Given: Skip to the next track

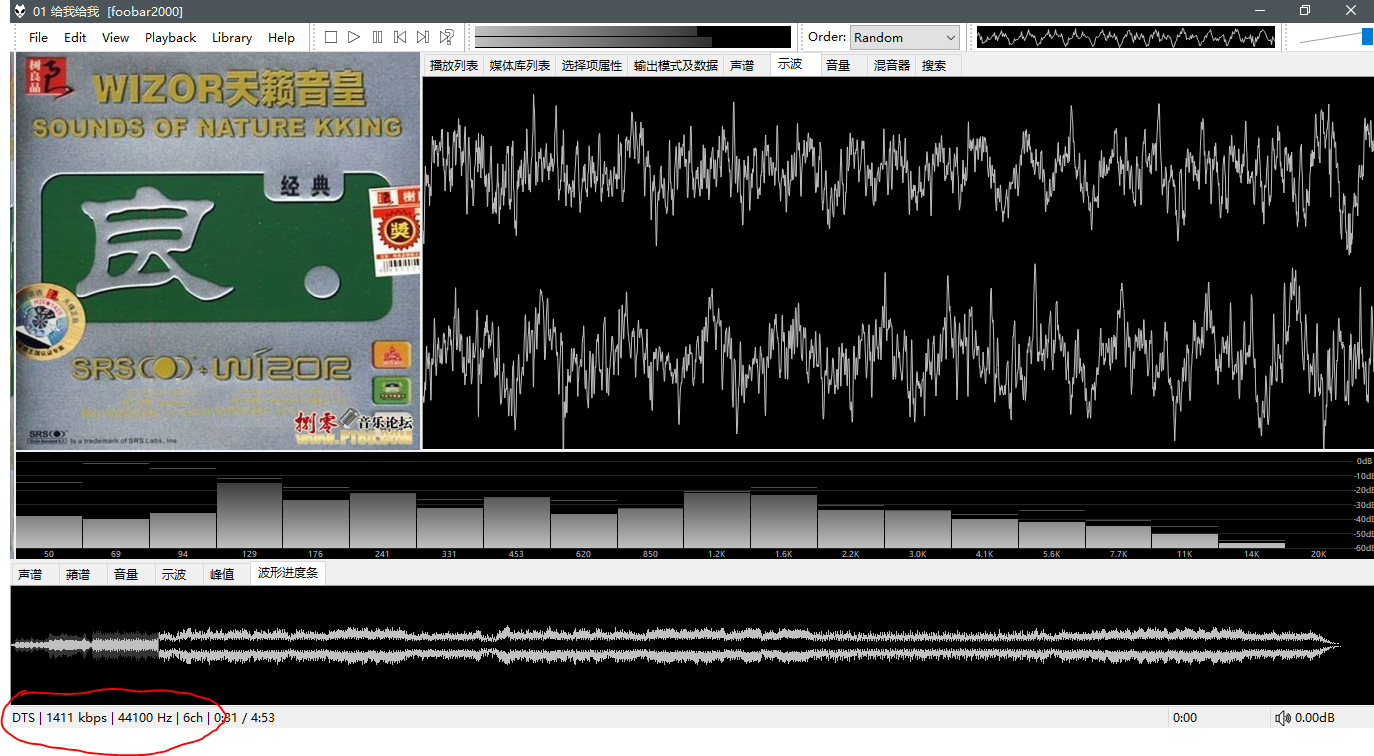Looking at the screenshot, I should pyautogui.click(x=423, y=37).
